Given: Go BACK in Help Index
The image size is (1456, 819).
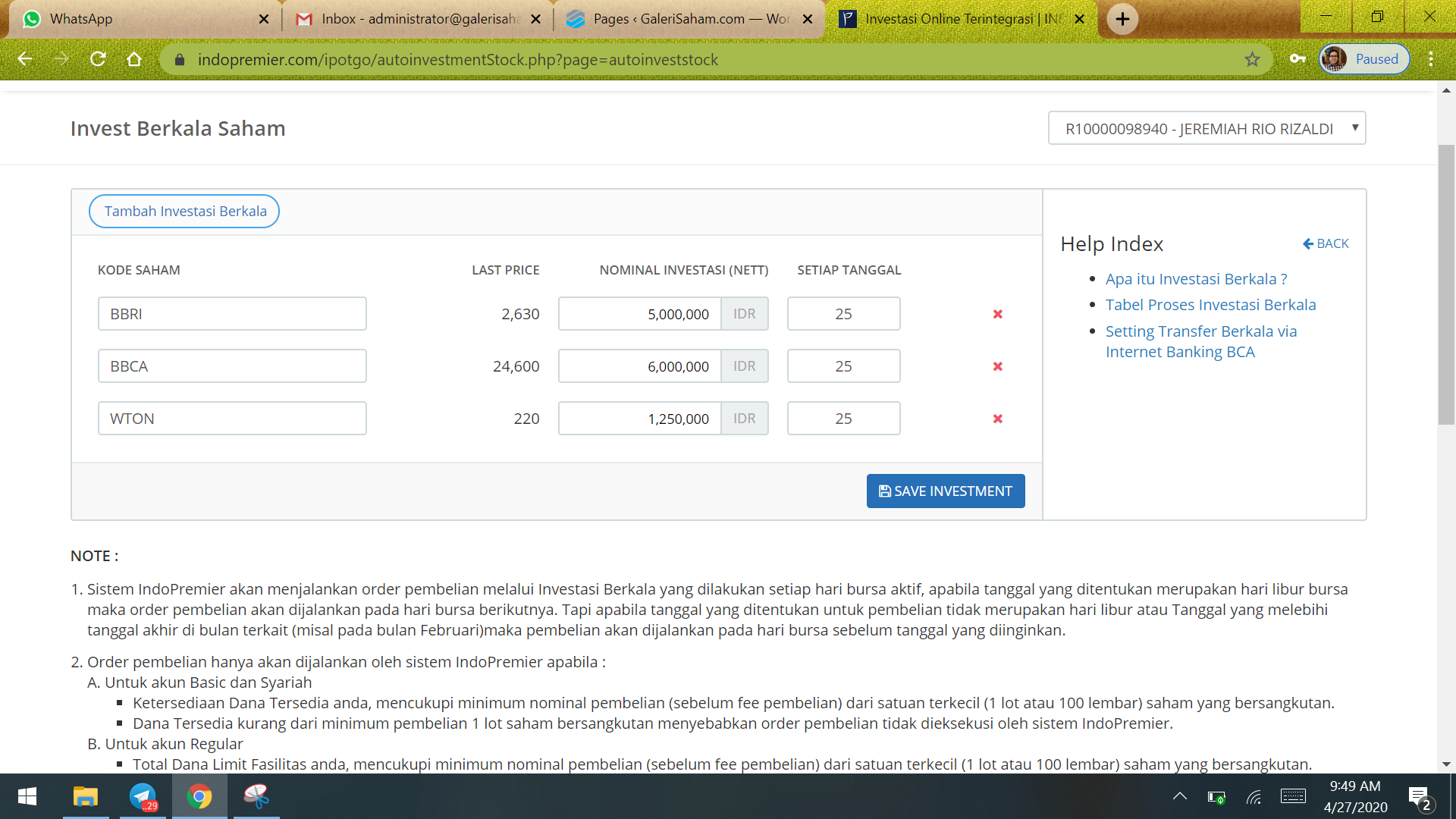Looking at the screenshot, I should click(1326, 243).
